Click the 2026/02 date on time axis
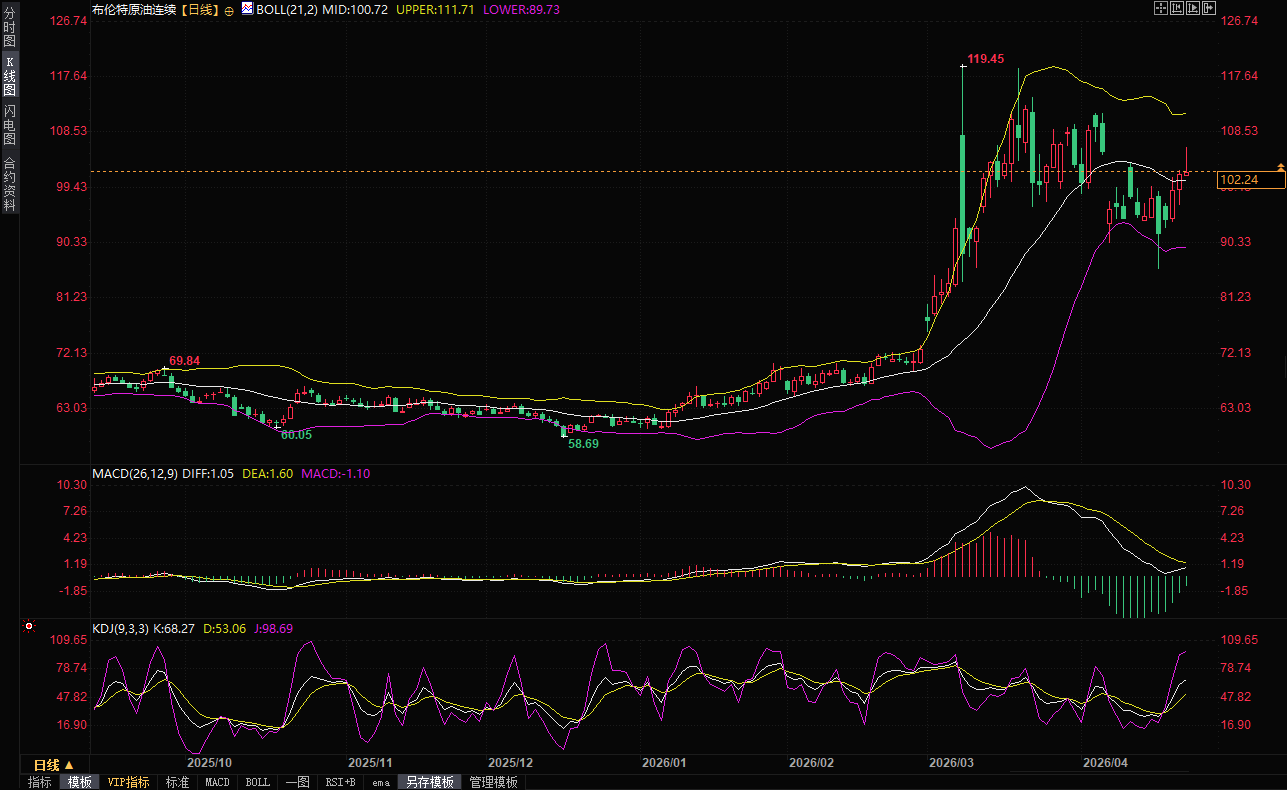The image size is (1287, 790). pyautogui.click(x=811, y=762)
